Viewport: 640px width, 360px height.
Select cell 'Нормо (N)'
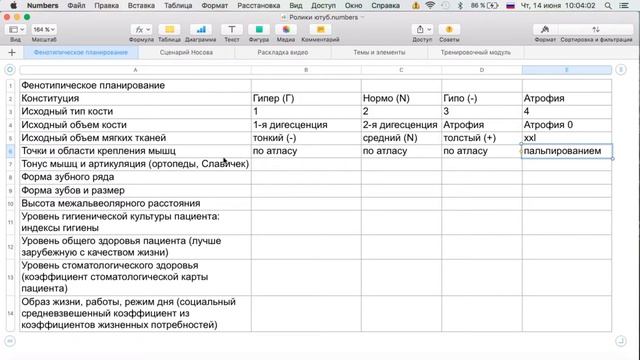click(401, 98)
